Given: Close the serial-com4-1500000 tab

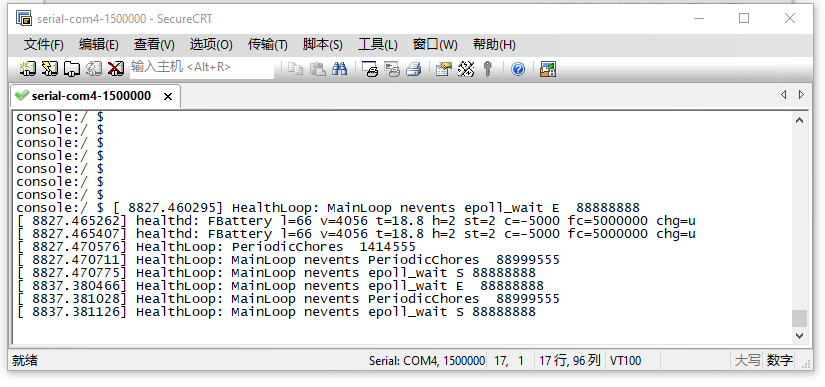Looking at the screenshot, I should [x=168, y=96].
